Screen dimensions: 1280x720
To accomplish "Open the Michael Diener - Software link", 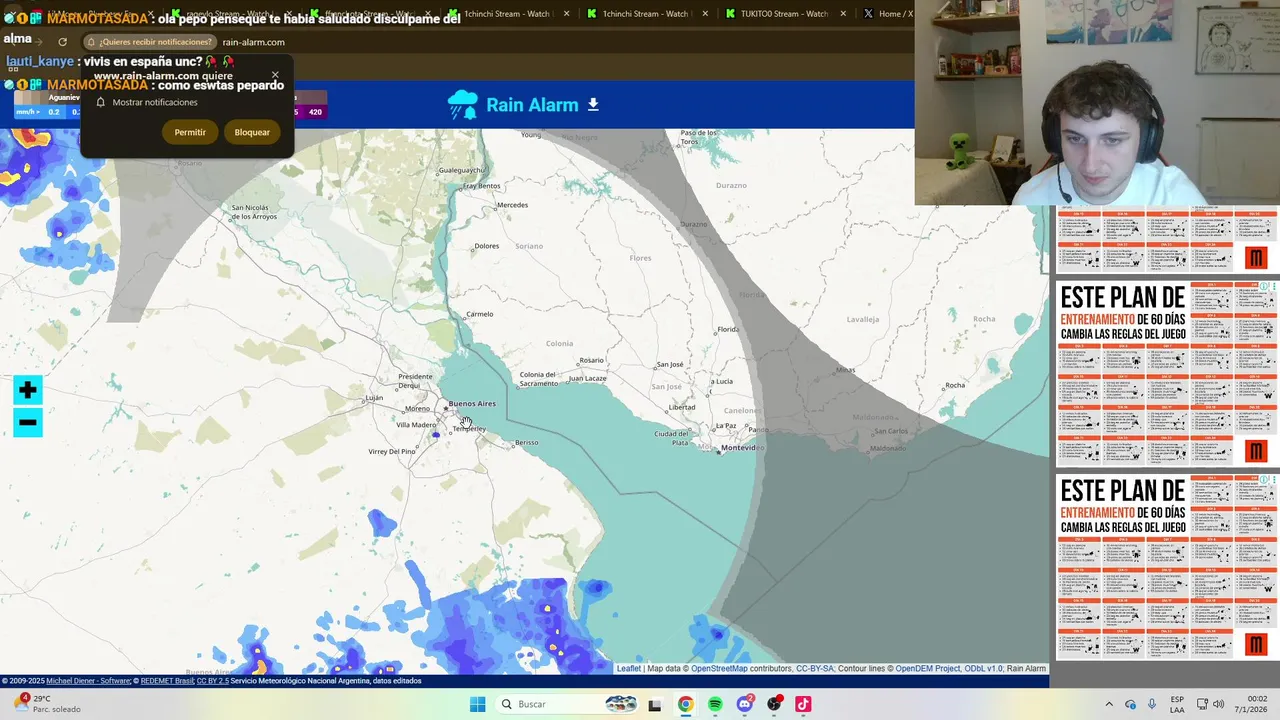I will pos(88,681).
